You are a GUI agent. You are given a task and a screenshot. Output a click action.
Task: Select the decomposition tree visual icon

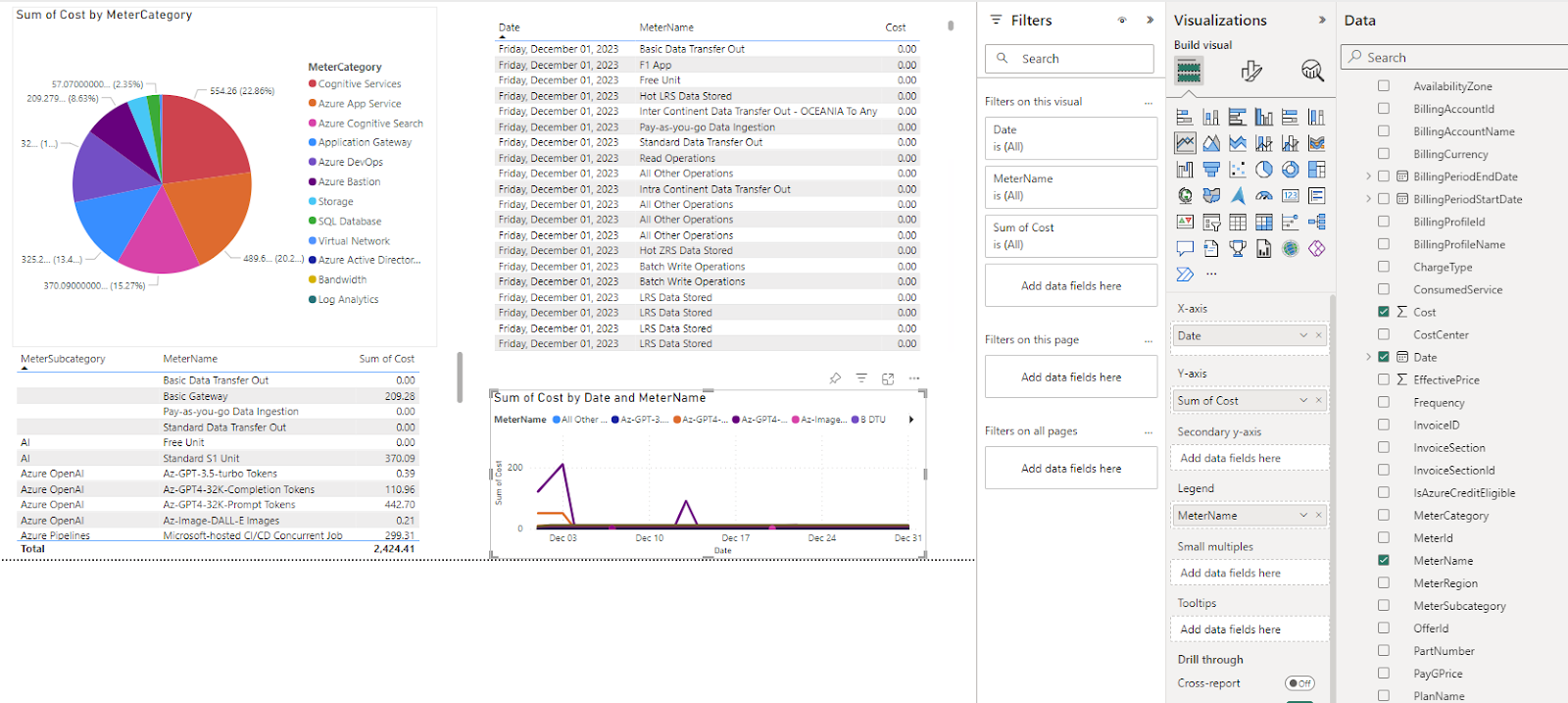coord(1316,223)
